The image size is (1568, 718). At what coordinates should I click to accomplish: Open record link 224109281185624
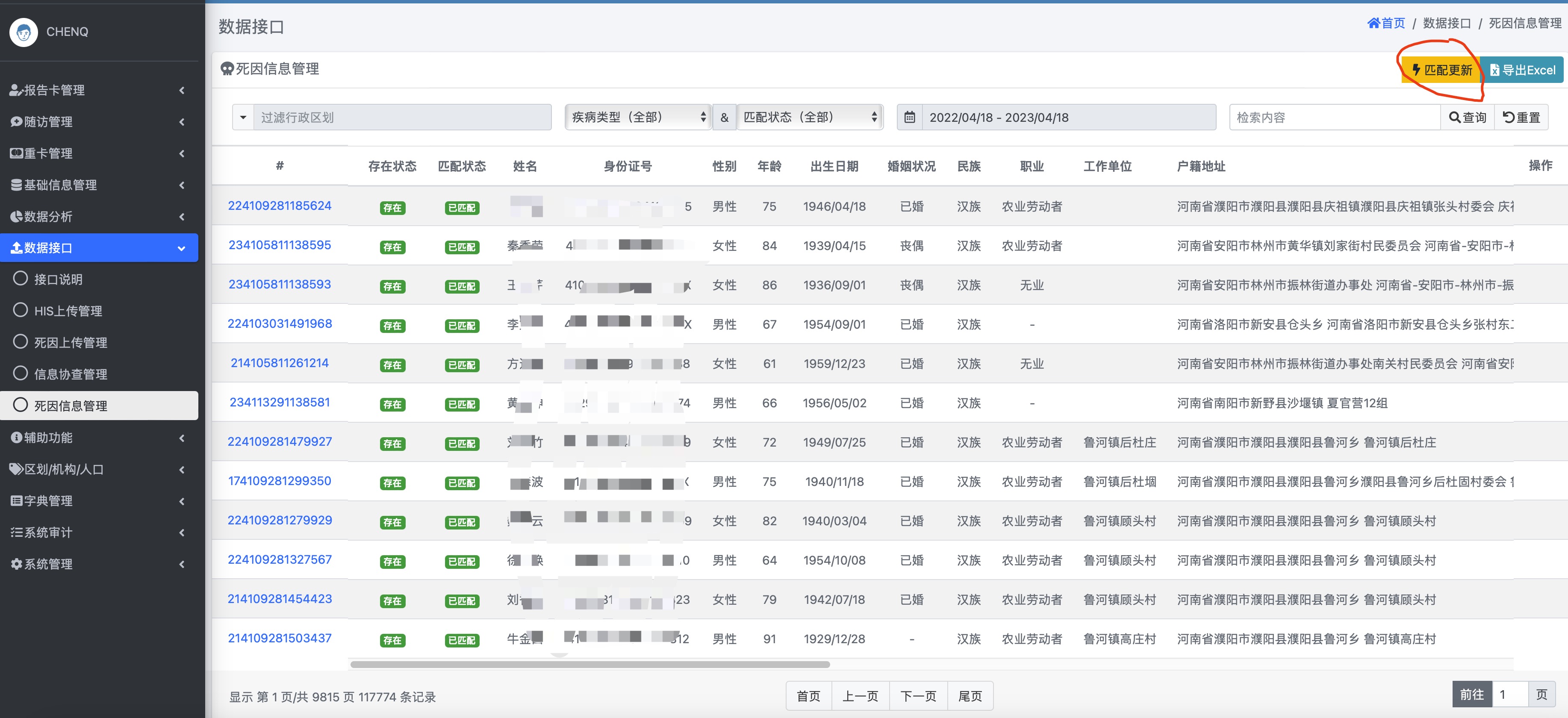pos(280,206)
